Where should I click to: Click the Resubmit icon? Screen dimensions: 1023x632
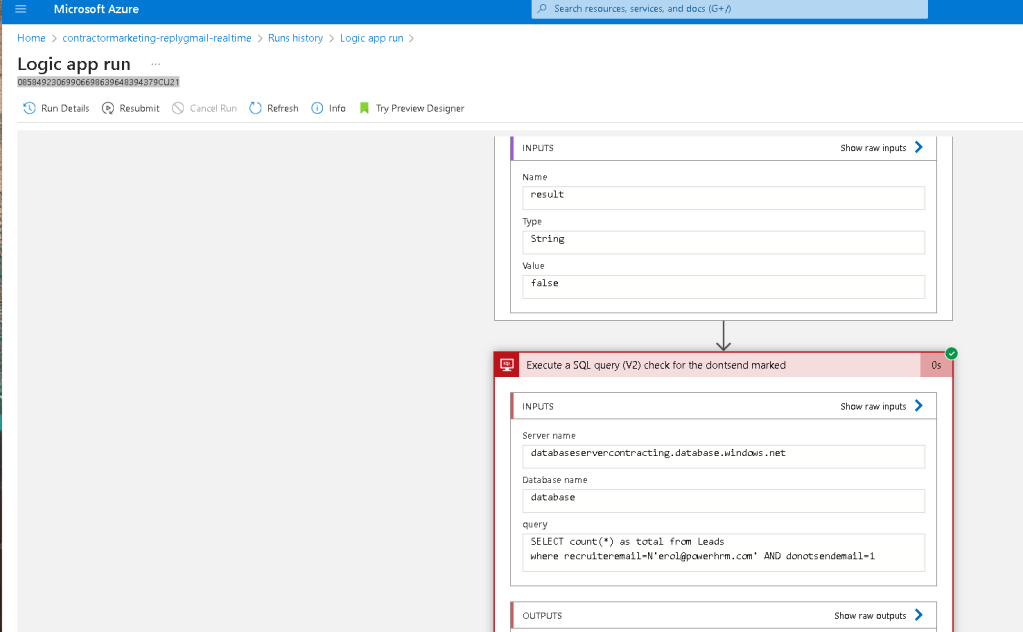click(x=108, y=108)
